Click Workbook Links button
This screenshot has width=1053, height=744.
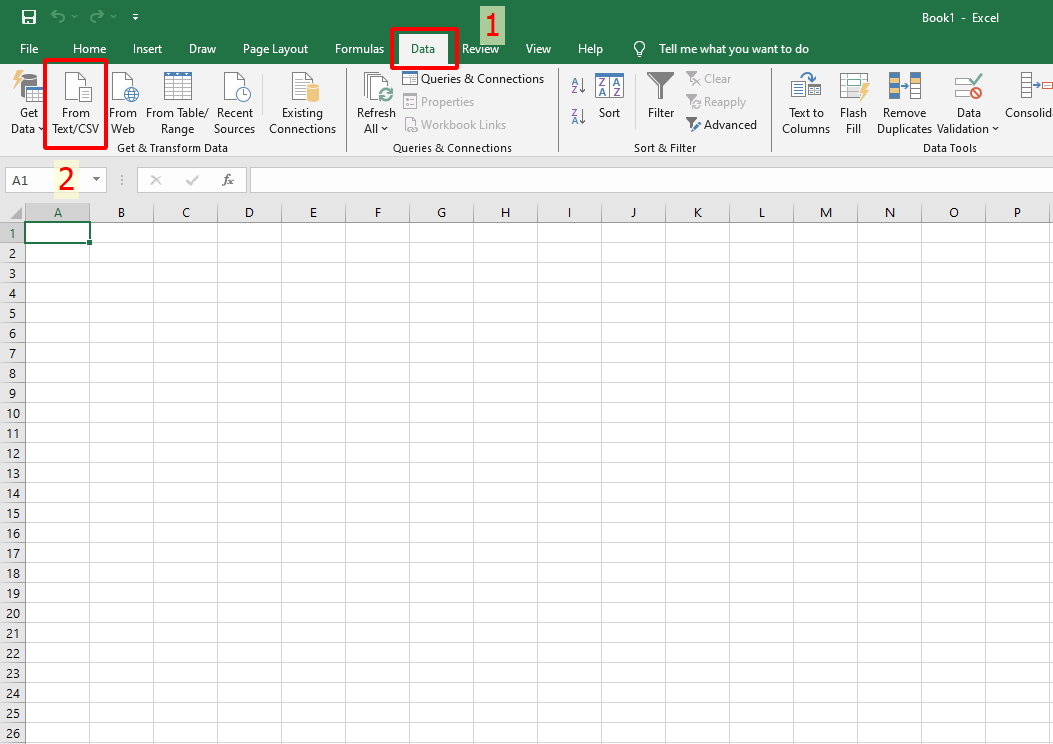click(455, 124)
